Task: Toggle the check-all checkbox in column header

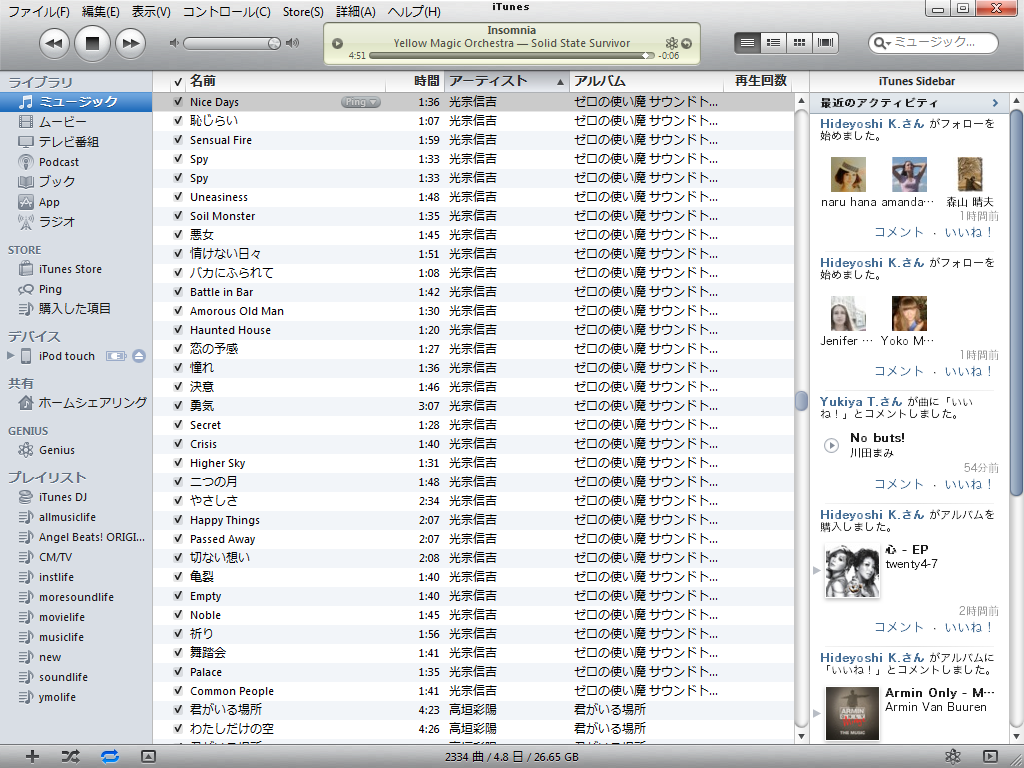Action: pyautogui.click(x=178, y=82)
